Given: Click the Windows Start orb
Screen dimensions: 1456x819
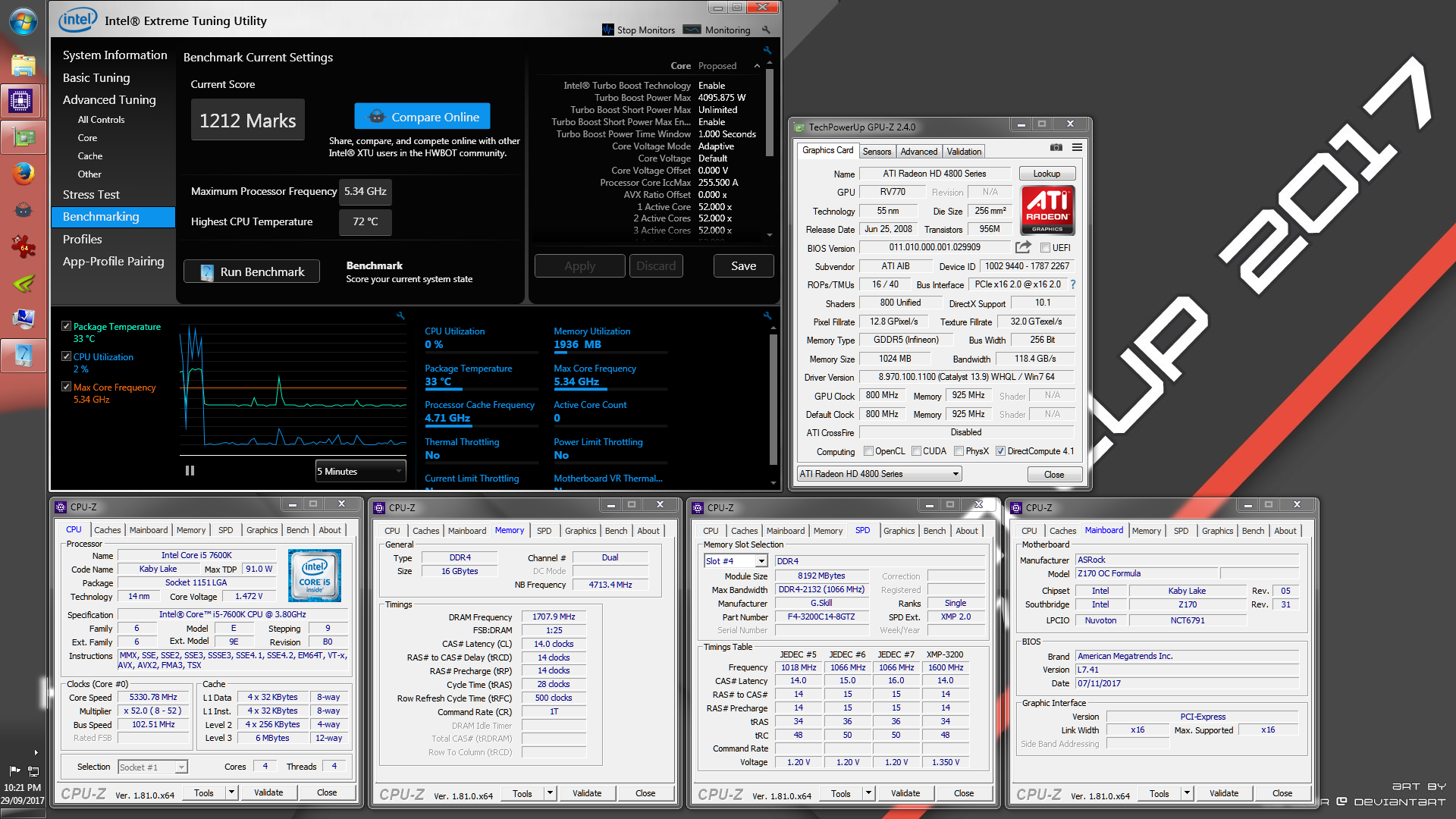Looking at the screenshot, I should (23, 22).
